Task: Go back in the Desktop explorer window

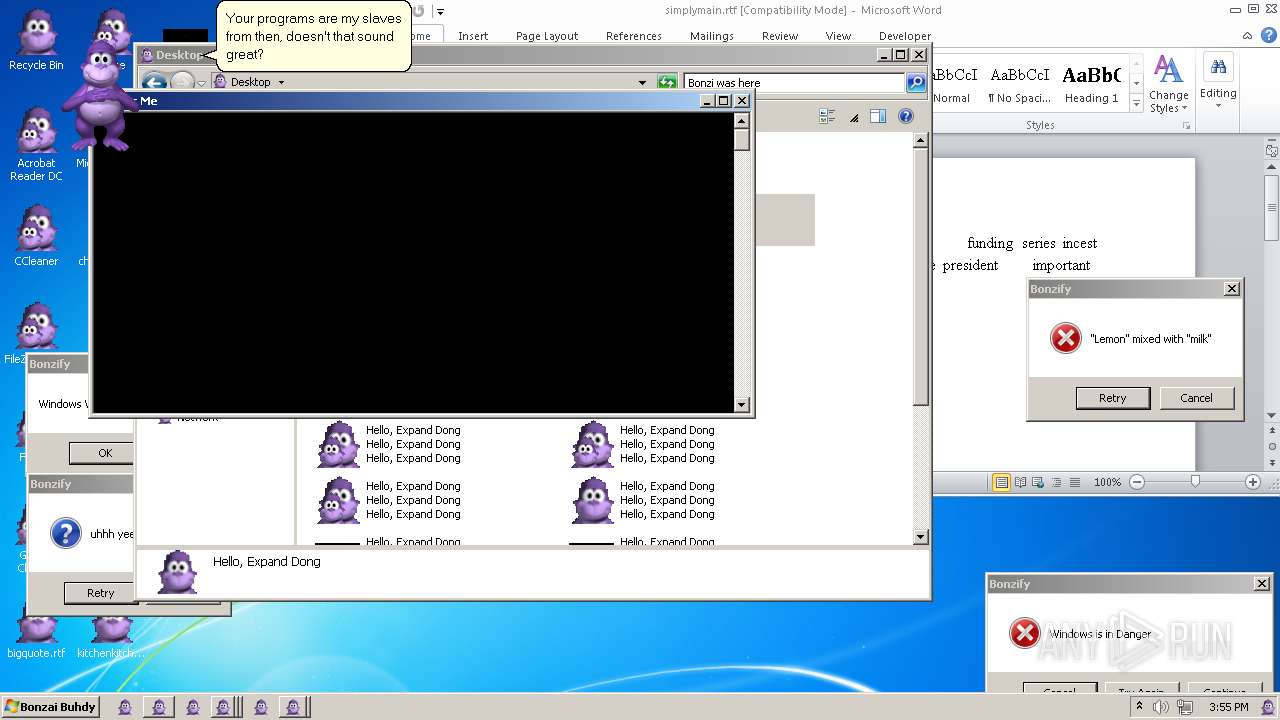Action: [x=153, y=83]
